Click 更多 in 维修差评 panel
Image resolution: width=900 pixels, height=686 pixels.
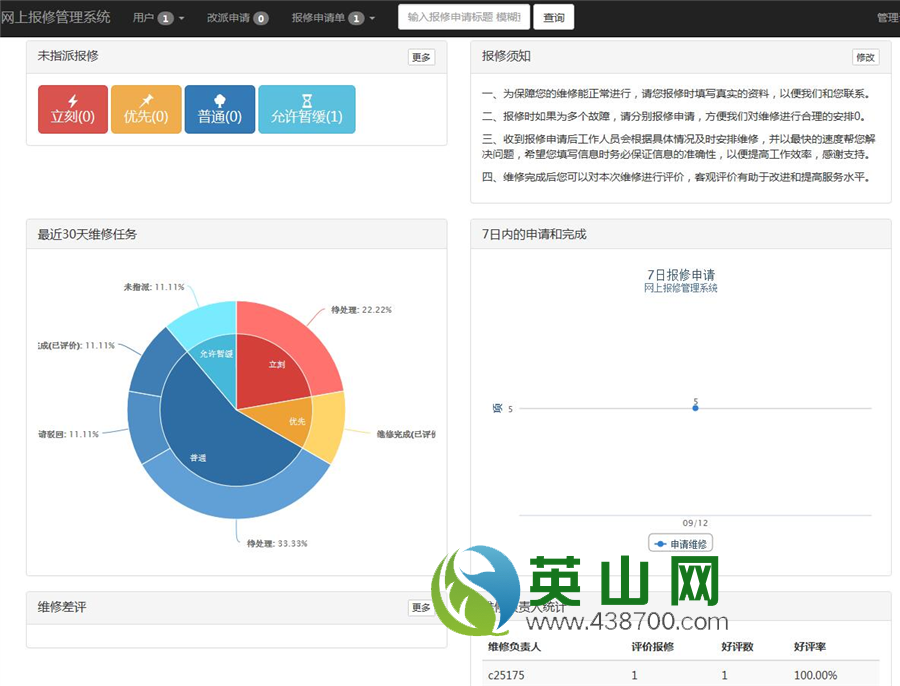[x=422, y=607]
